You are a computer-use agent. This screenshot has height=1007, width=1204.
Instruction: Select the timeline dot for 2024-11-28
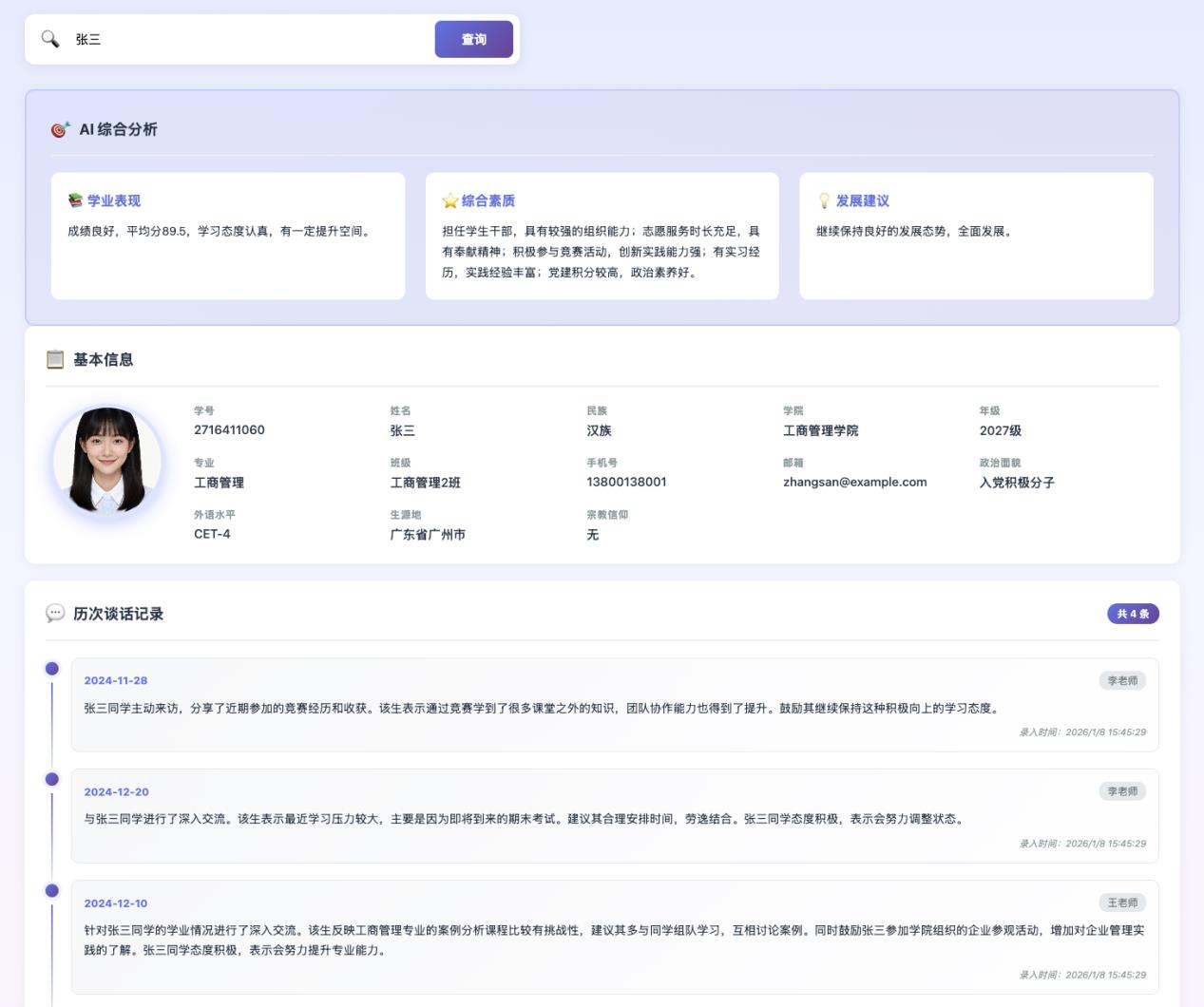click(52, 669)
